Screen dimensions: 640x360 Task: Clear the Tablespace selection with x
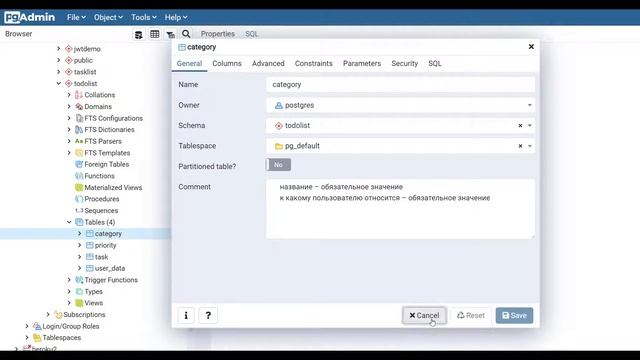(520, 146)
